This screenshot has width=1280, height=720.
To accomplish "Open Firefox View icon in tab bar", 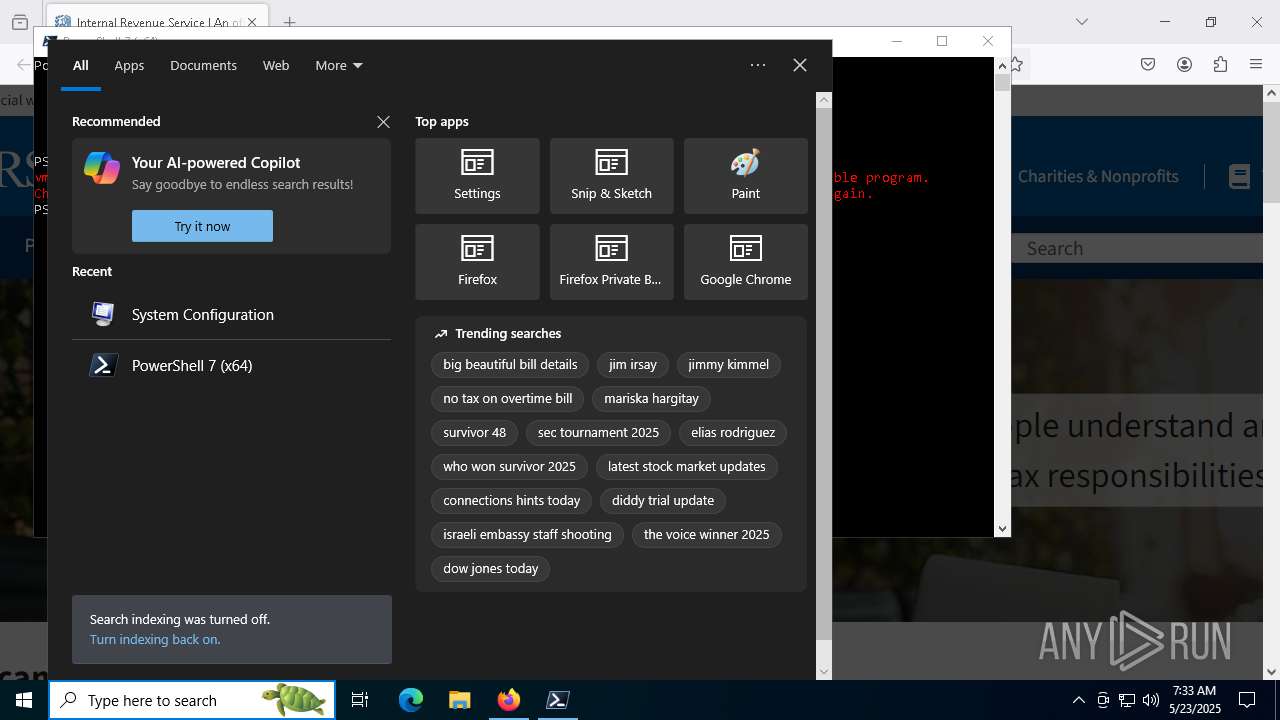I will (20, 22).
